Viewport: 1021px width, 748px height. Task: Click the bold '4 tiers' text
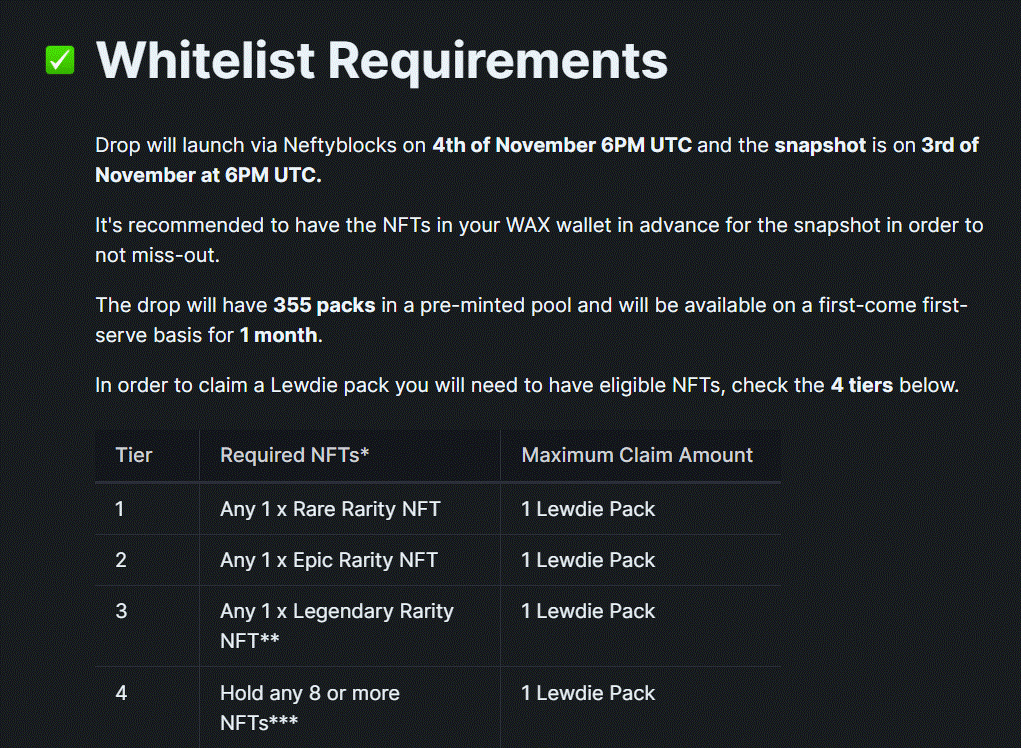[x=861, y=385]
